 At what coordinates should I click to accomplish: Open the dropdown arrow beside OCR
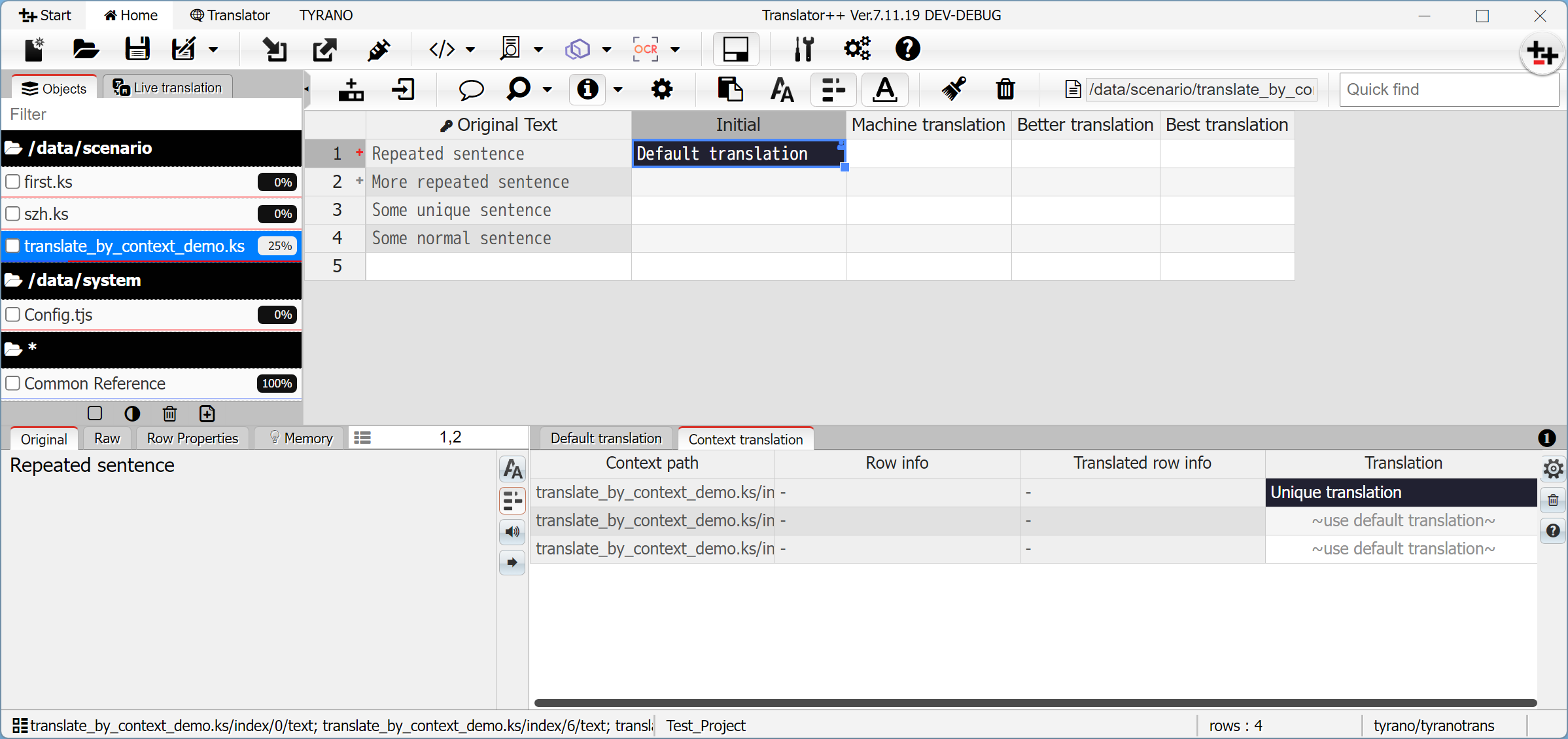tap(676, 50)
